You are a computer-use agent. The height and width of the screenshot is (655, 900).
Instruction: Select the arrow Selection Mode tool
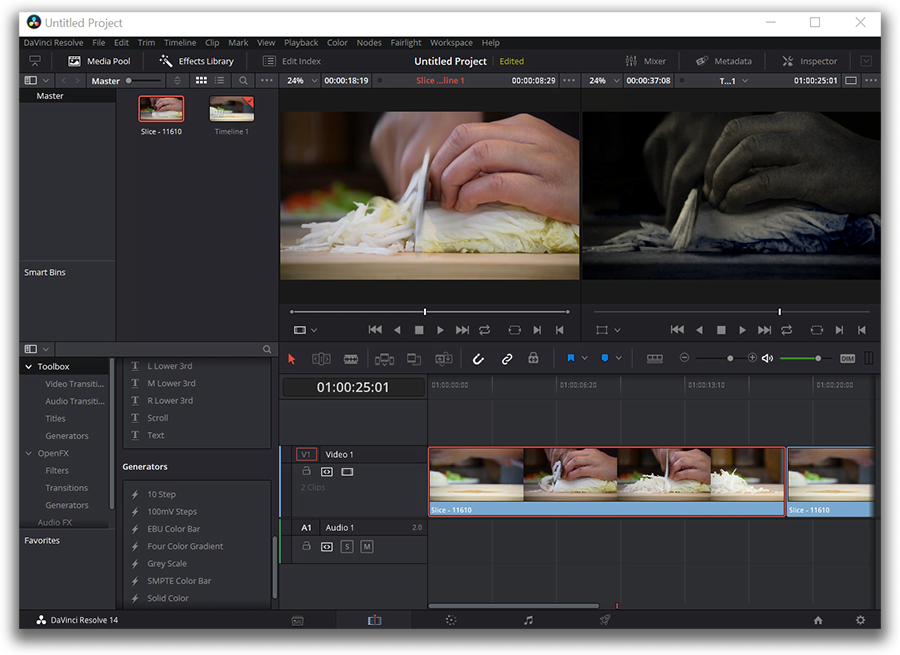292,358
